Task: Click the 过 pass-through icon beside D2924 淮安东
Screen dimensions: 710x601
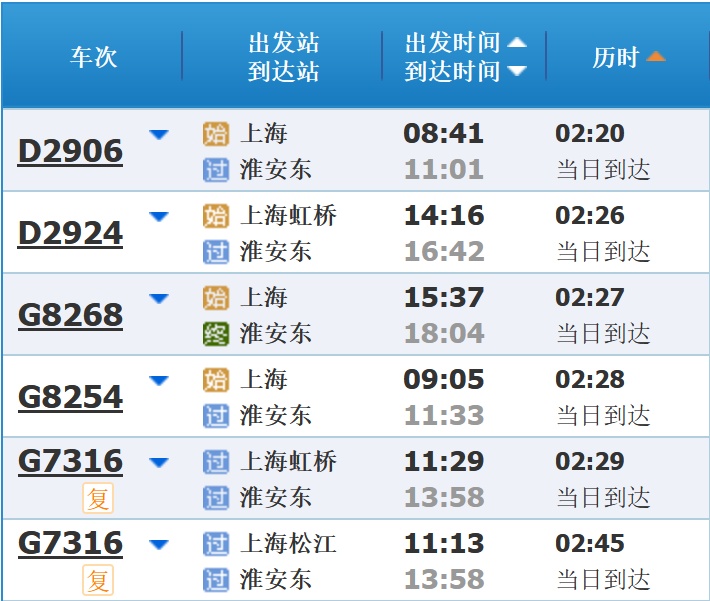Action: 216,252
